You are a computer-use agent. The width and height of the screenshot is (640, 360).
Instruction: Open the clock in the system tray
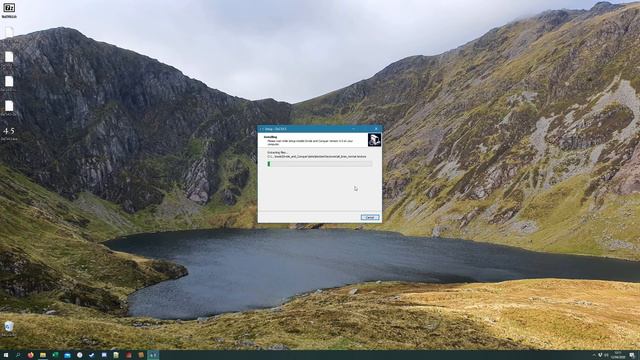coord(618,355)
